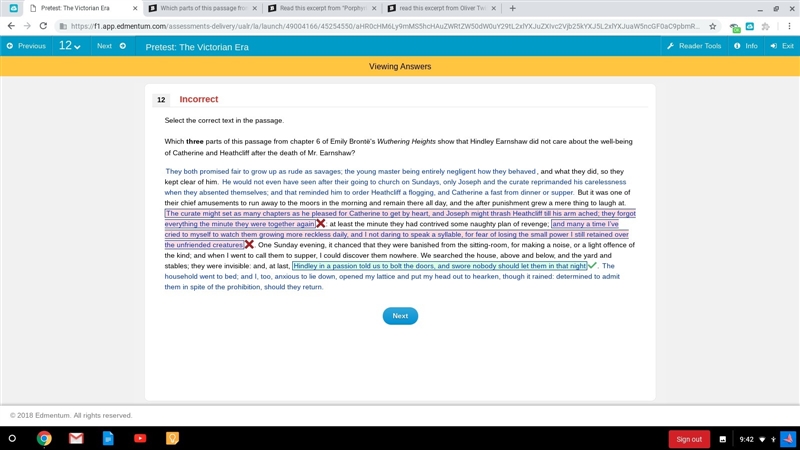The width and height of the screenshot is (800, 450).
Task: Click the user avatar in the shelf
Action: point(788,439)
